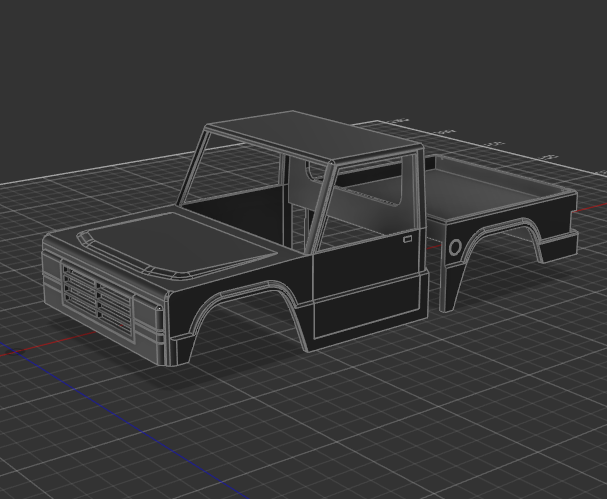
Task: Select the hood's raised center panel
Action: [x=178, y=244]
